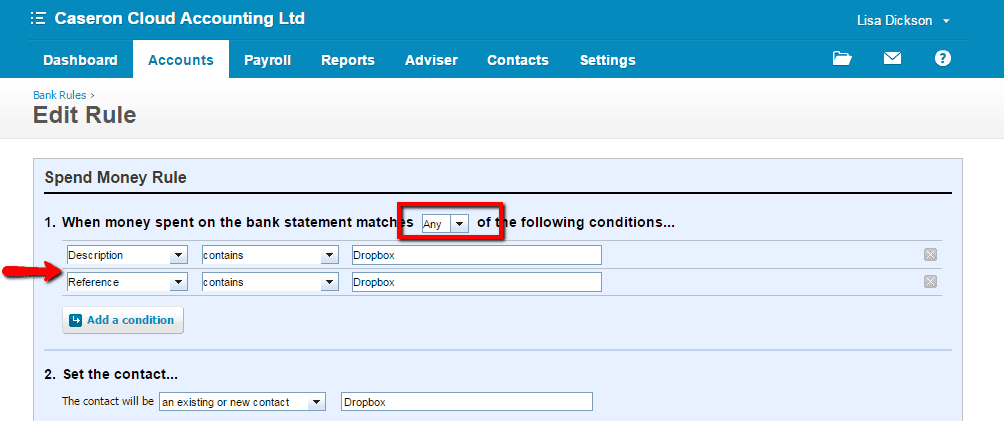Open the Adviser tab
The height and width of the screenshot is (421, 1004).
pos(432,60)
